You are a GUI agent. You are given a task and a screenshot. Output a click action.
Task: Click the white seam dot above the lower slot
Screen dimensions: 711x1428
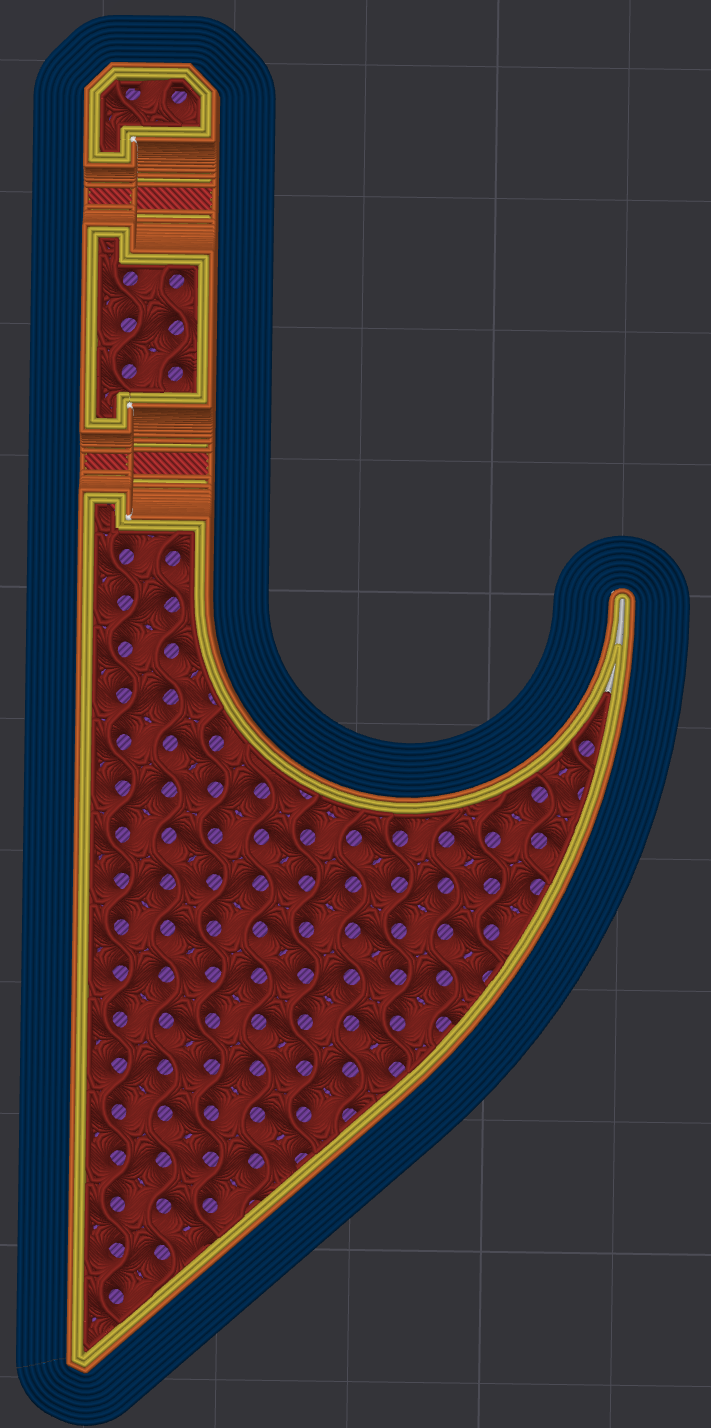tap(130, 407)
